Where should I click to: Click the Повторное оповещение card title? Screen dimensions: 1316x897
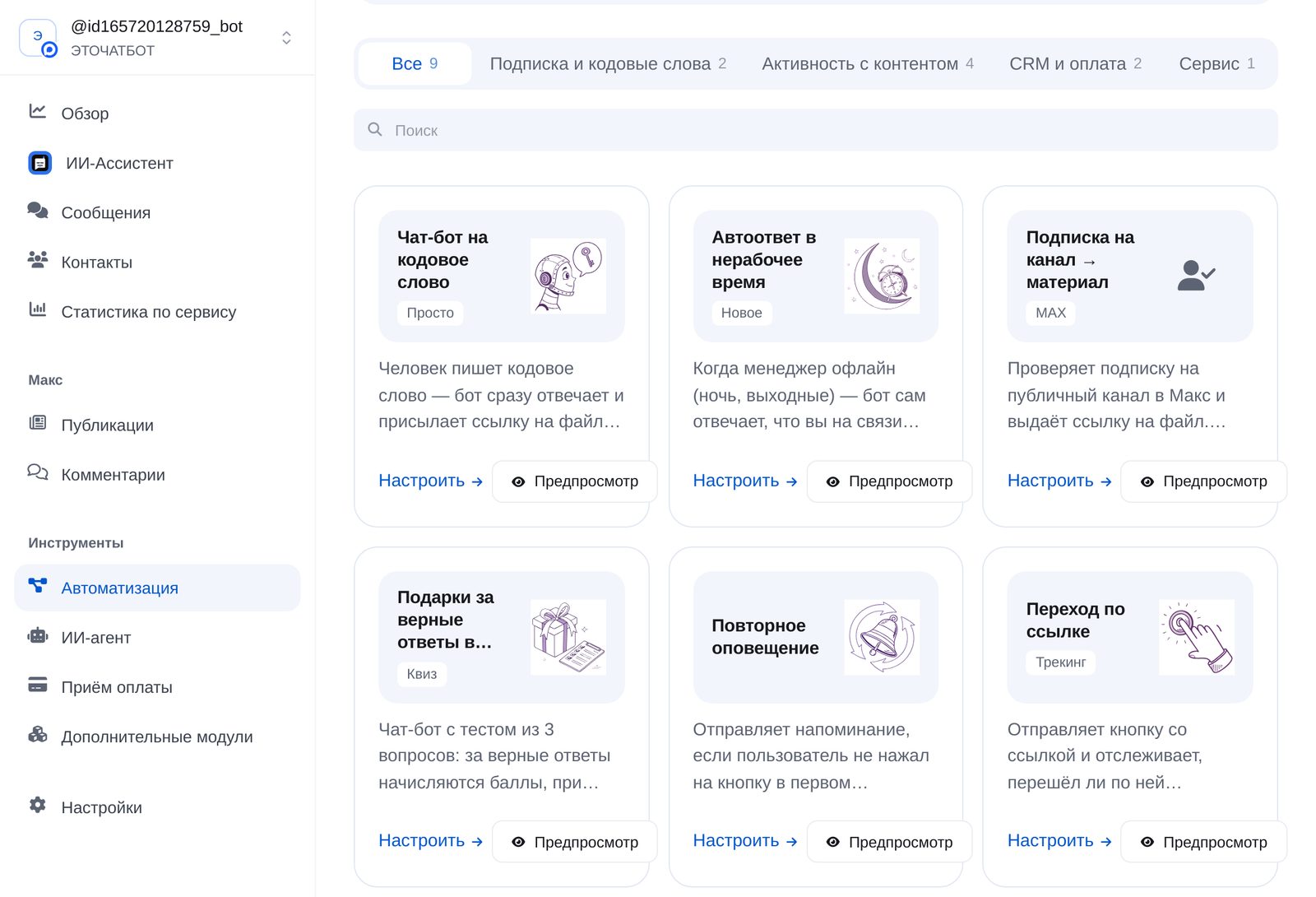(x=765, y=637)
